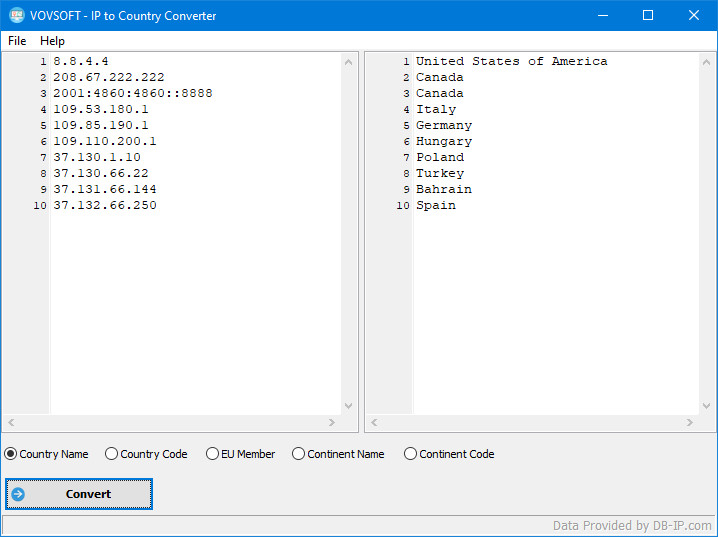The image size is (718, 537).
Task: Click IP address 208.67.222.222 in input list
Action: click(x=109, y=77)
